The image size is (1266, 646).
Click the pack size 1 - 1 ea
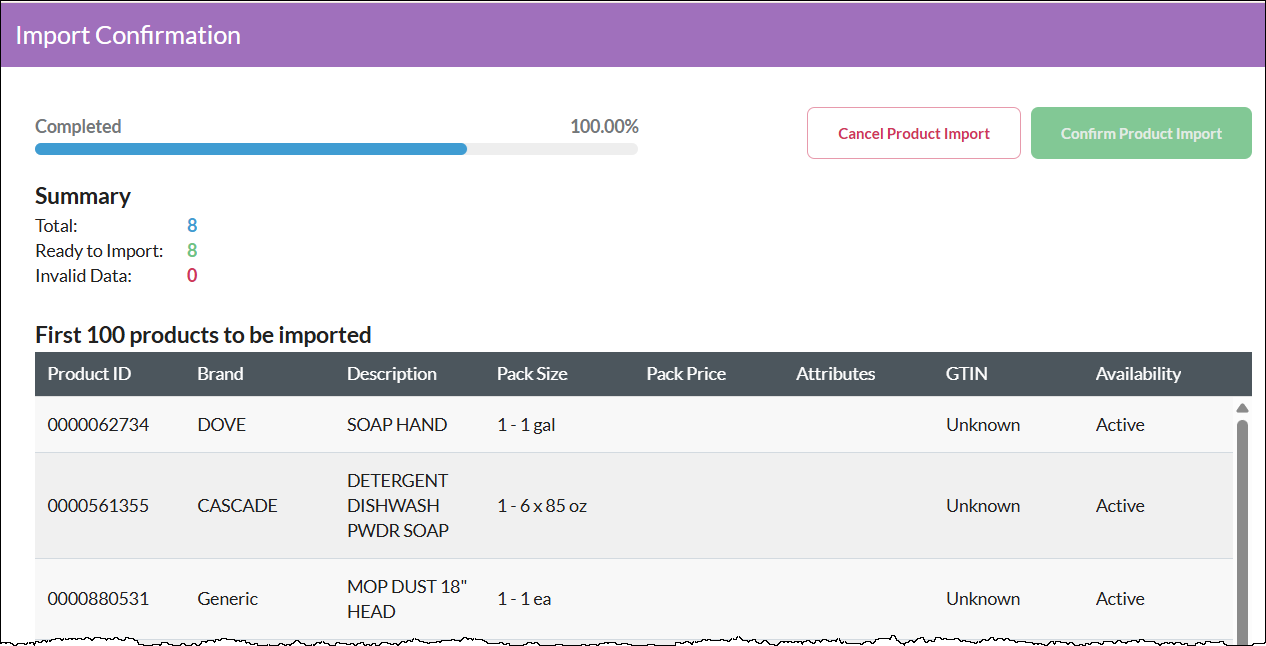(x=524, y=599)
